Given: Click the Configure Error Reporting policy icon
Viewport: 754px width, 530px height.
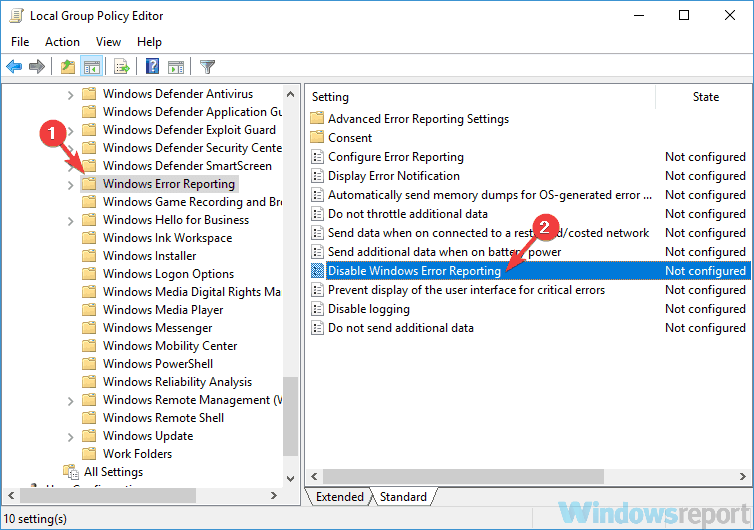Looking at the screenshot, I should click(317, 157).
